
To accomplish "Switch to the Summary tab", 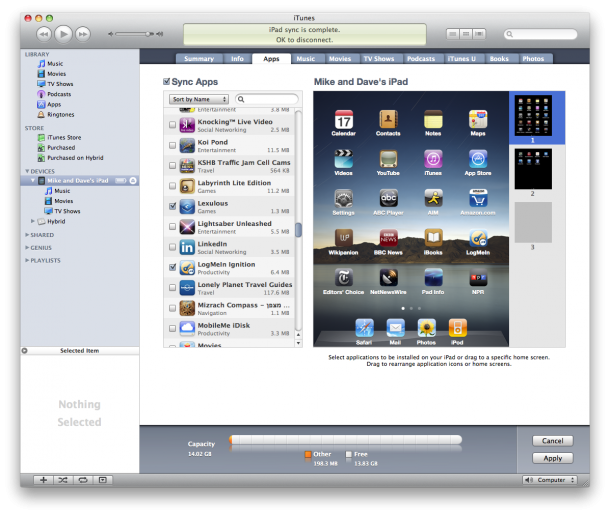I will [199, 59].
